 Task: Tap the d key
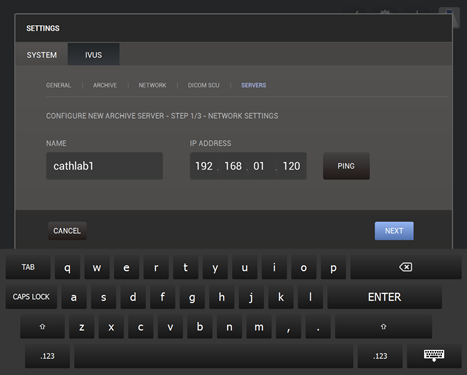[133, 297]
